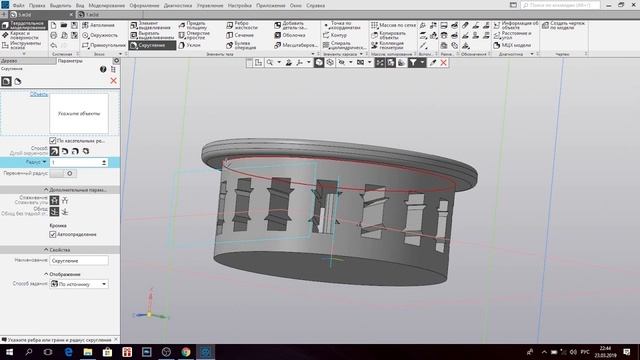Choose Массив по сетке
The height and width of the screenshot is (360, 640).
click(393, 25)
